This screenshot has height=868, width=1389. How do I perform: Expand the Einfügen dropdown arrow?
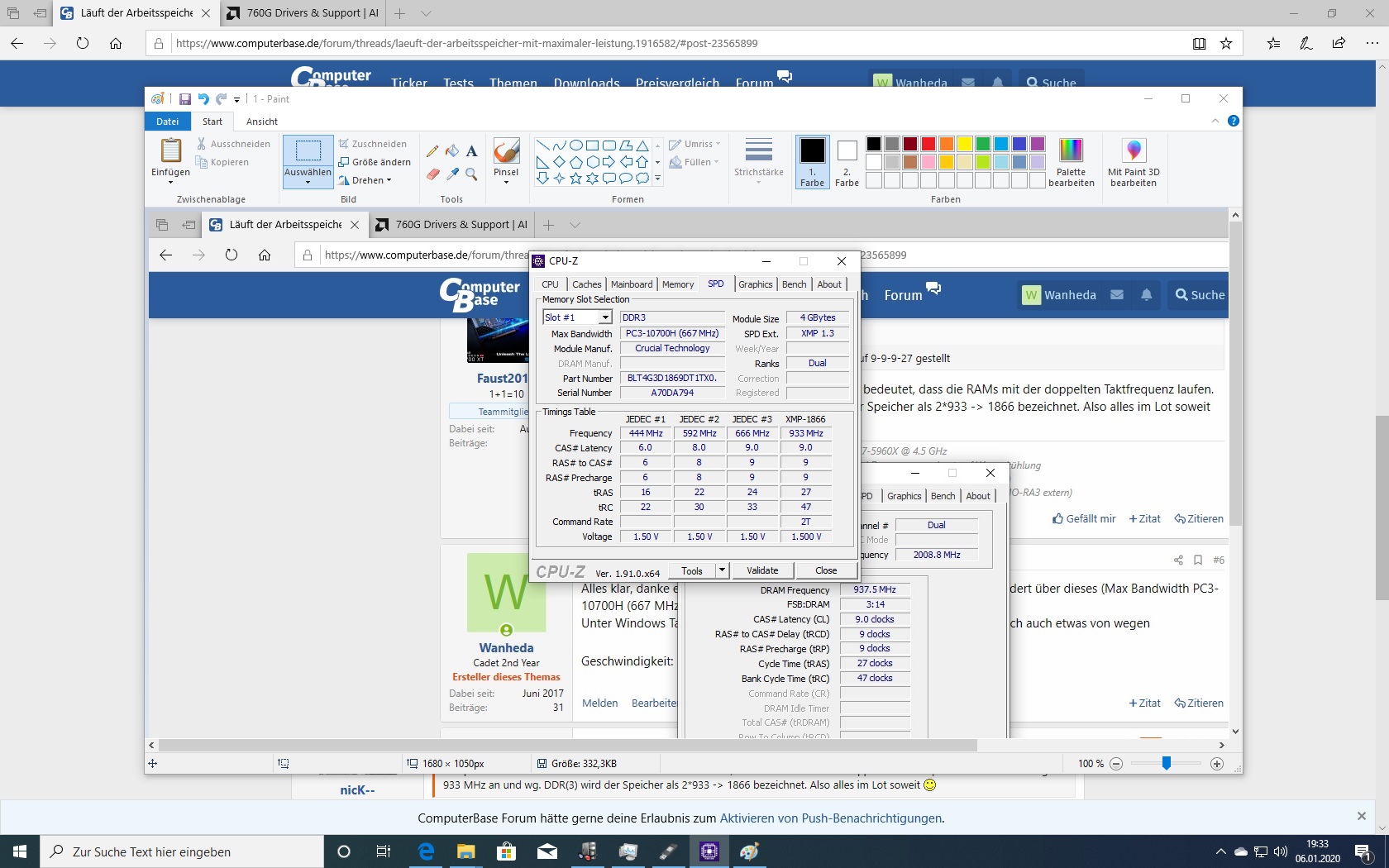coord(171,183)
